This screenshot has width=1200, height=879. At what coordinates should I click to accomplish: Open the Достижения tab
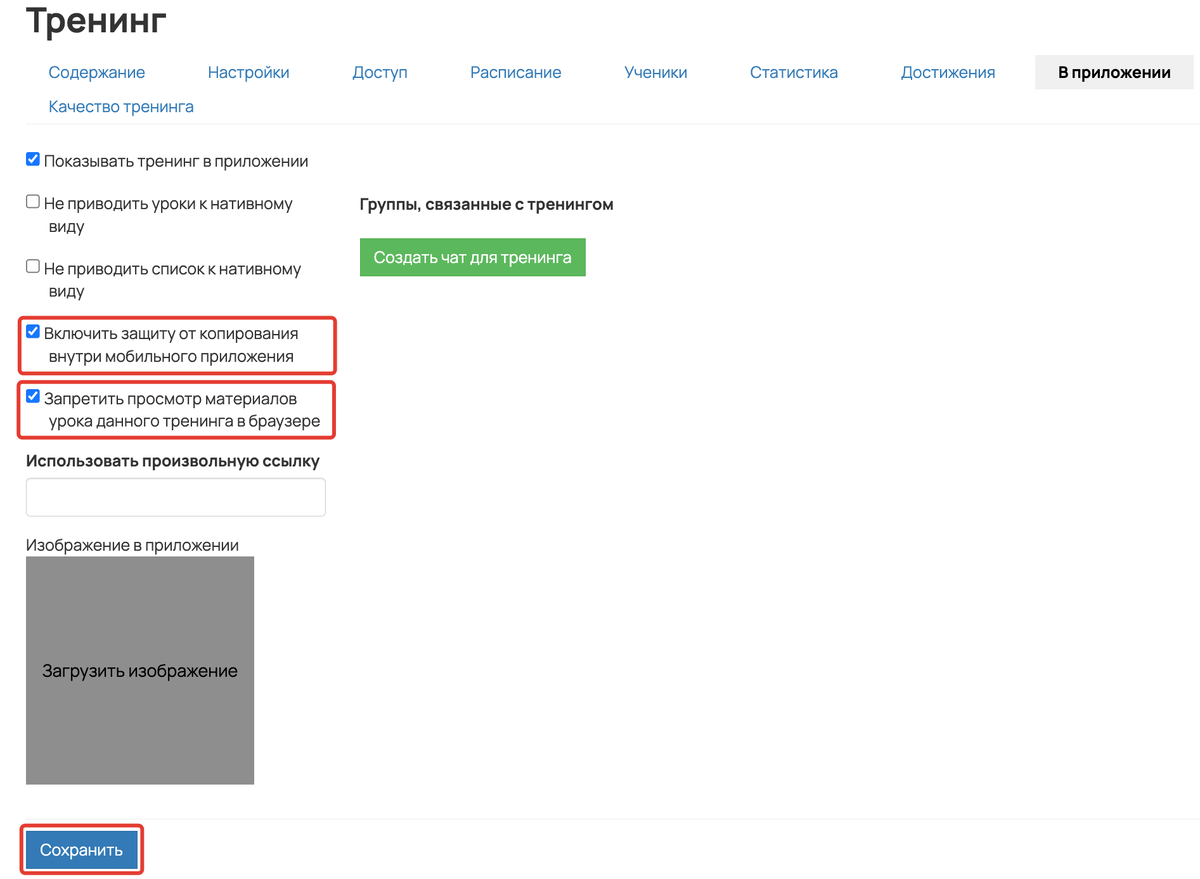[x=948, y=72]
